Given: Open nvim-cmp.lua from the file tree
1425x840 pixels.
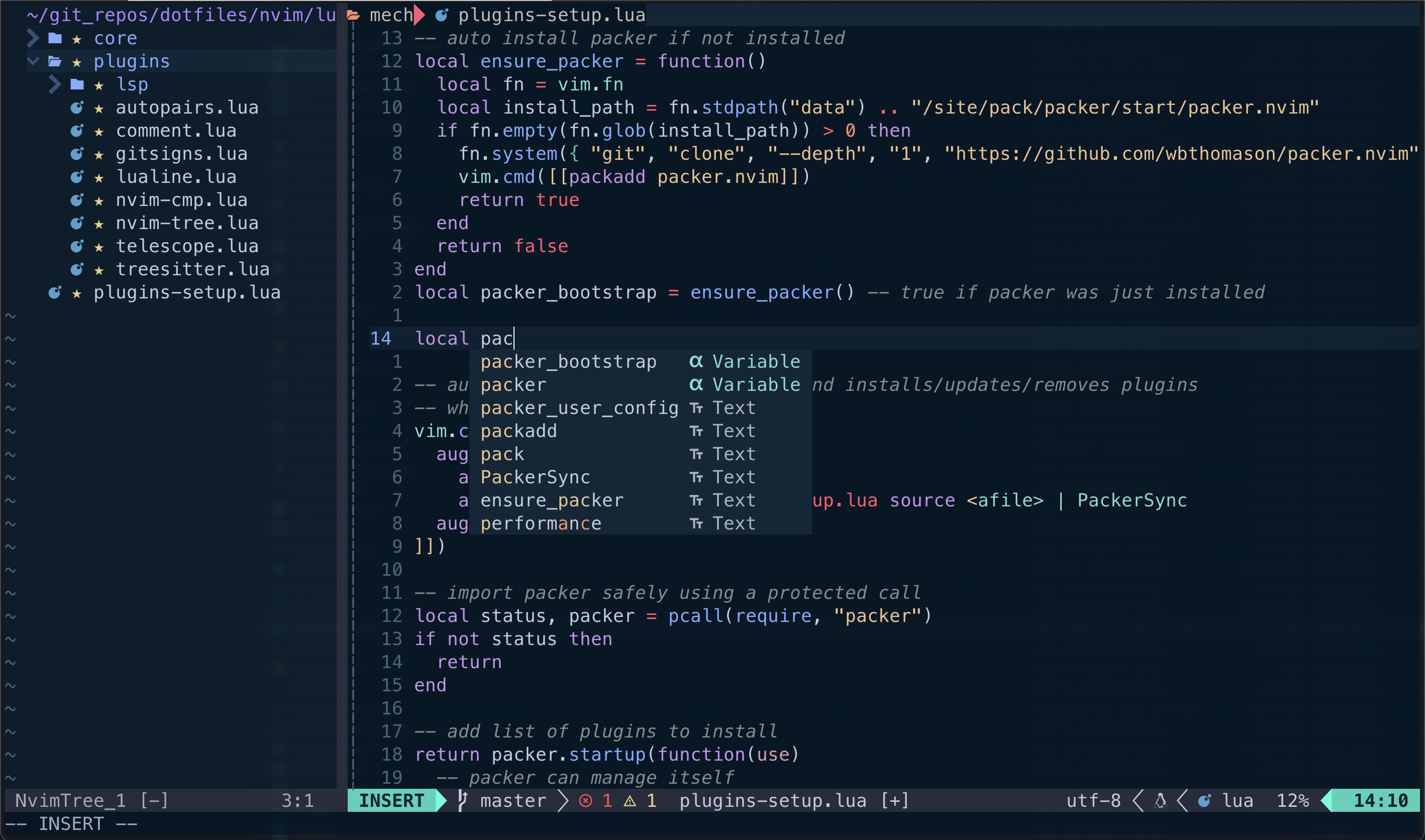Looking at the screenshot, I should pyautogui.click(x=182, y=200).
